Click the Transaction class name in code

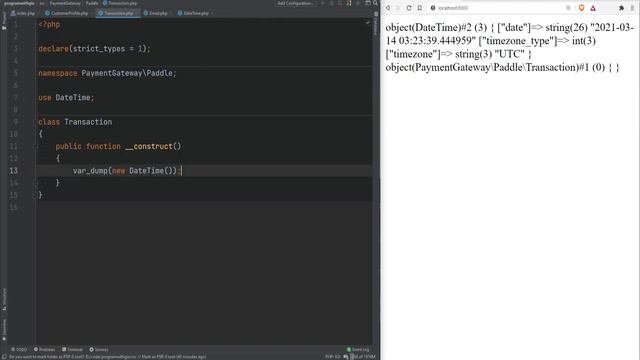click(88, 122)
